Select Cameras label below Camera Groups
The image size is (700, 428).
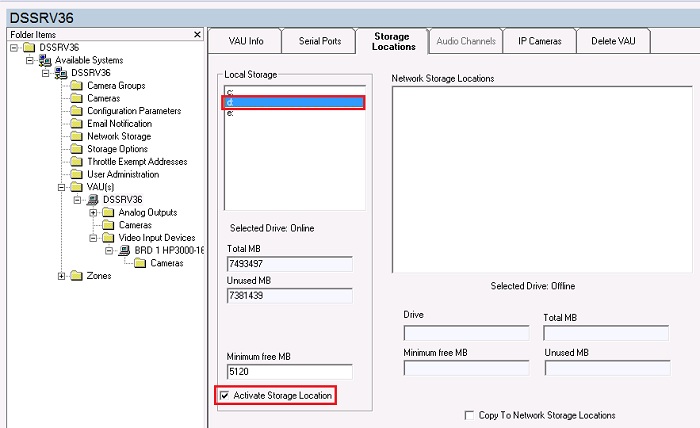pos(104,98)
